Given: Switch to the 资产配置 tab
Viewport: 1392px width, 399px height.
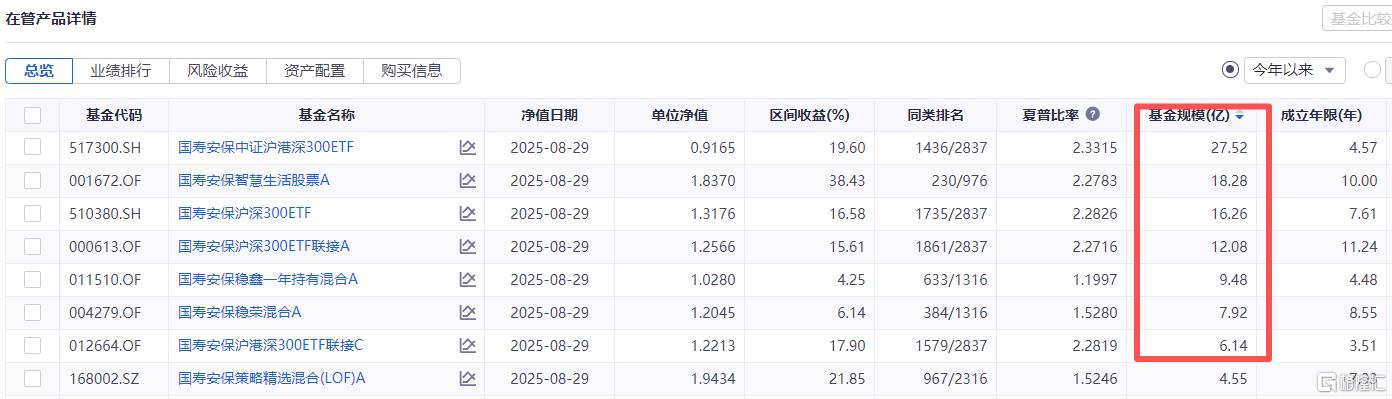Looking at the screenshot, I should click(x=315, y=71).
